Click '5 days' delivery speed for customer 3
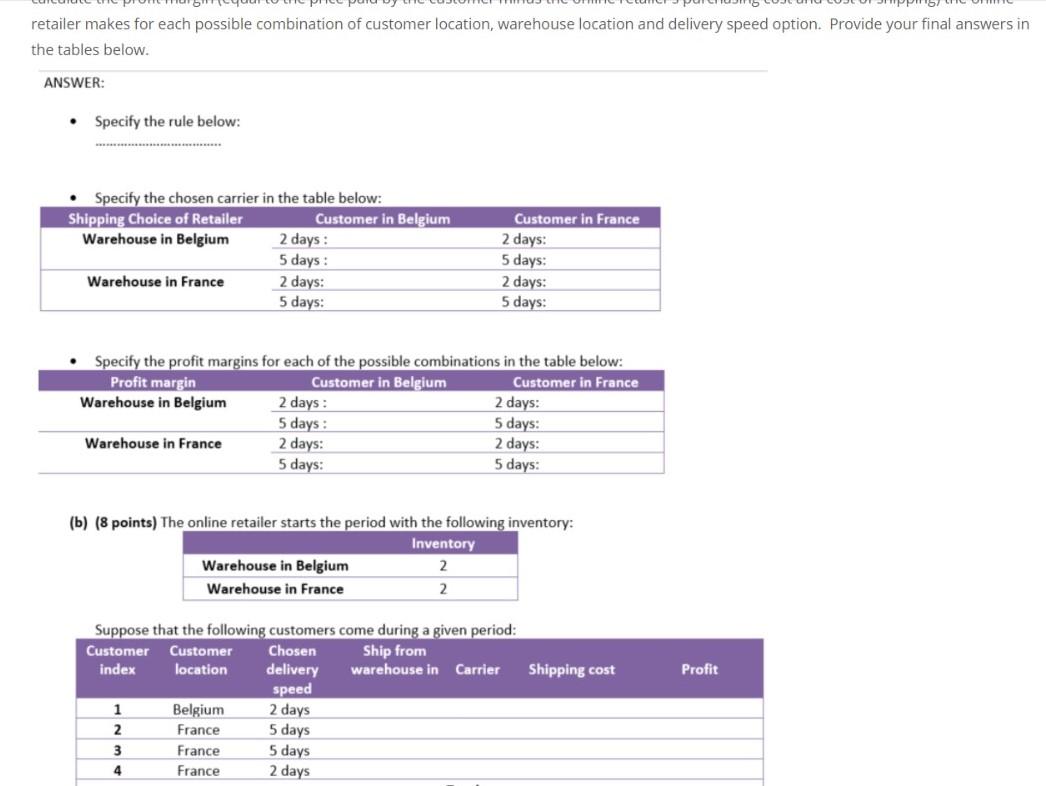 click(x=290, y=751)
